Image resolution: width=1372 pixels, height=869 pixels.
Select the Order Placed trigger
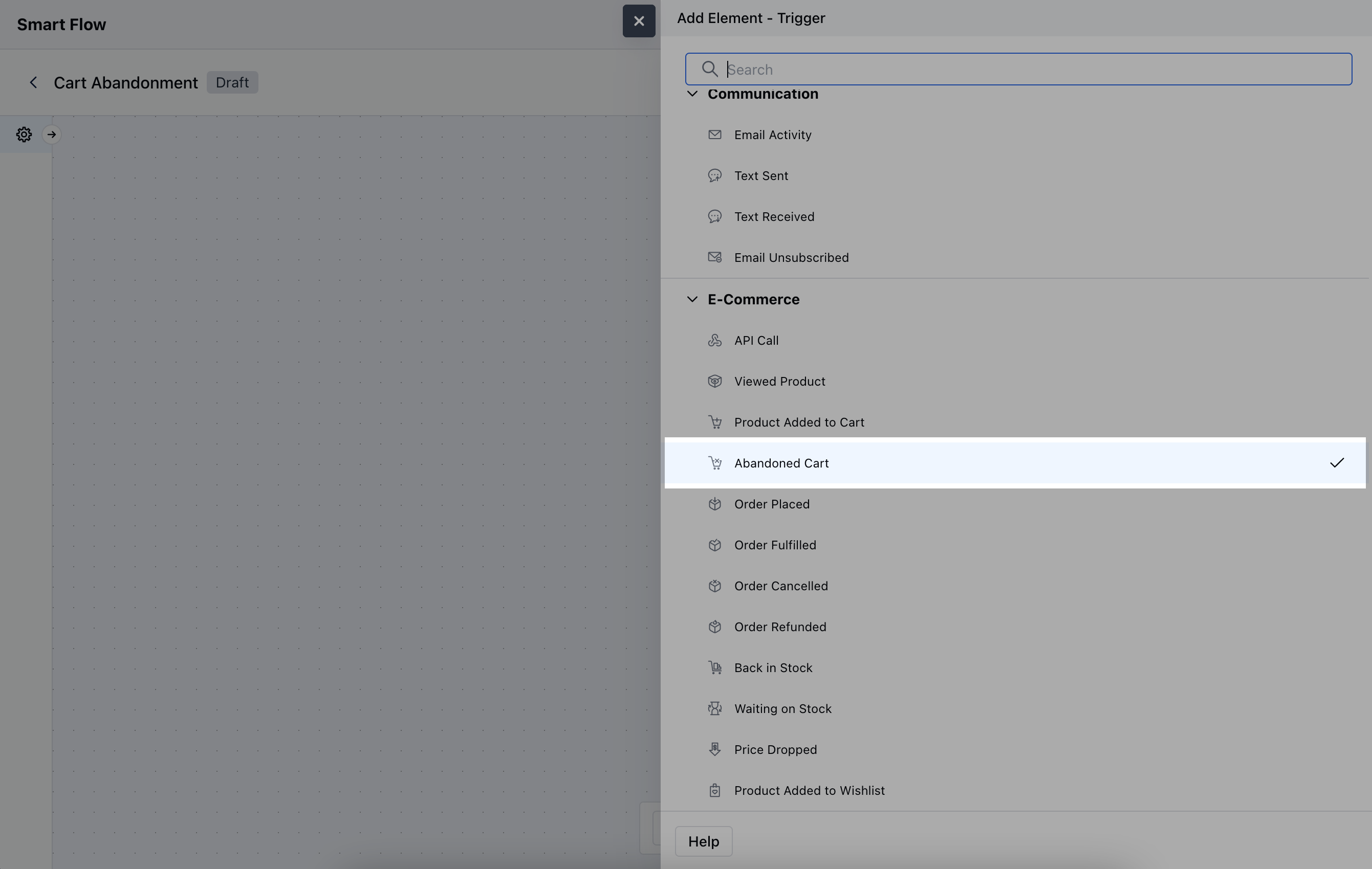(x=772, y=504)
